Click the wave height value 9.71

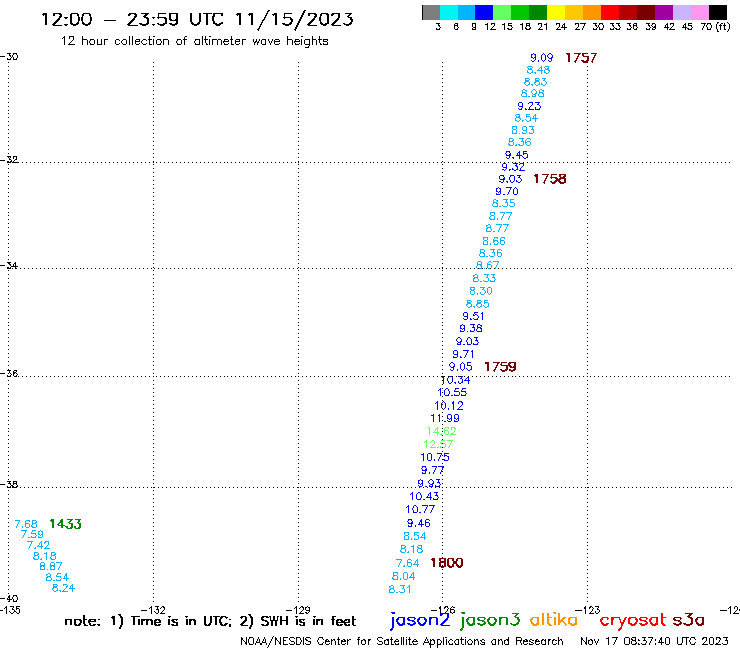click(463, 354)
